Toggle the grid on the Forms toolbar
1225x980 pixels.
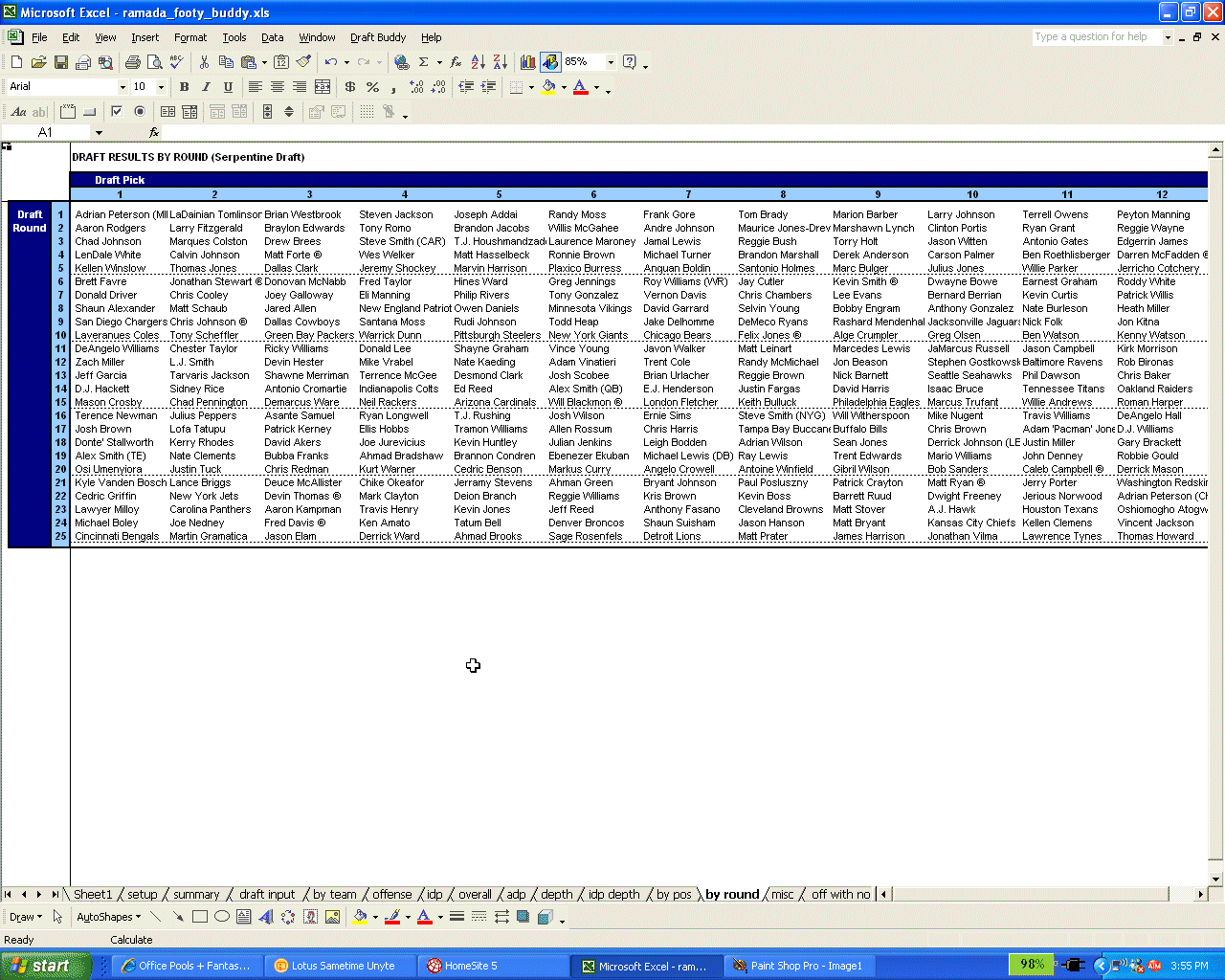click(367, 112)
